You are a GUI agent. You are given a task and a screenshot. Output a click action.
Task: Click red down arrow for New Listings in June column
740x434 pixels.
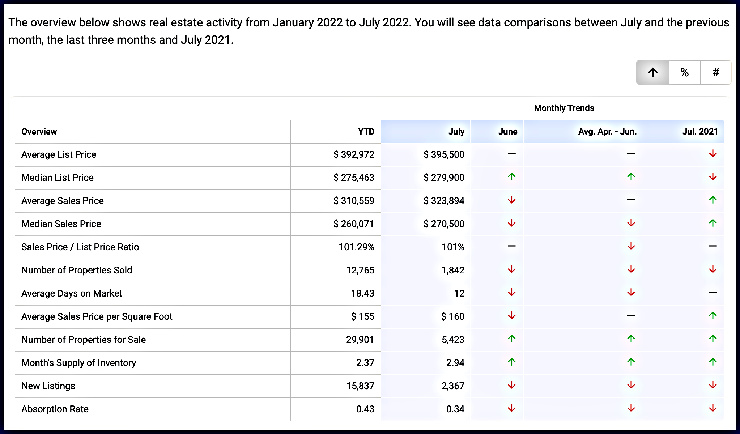coord(511,385)
